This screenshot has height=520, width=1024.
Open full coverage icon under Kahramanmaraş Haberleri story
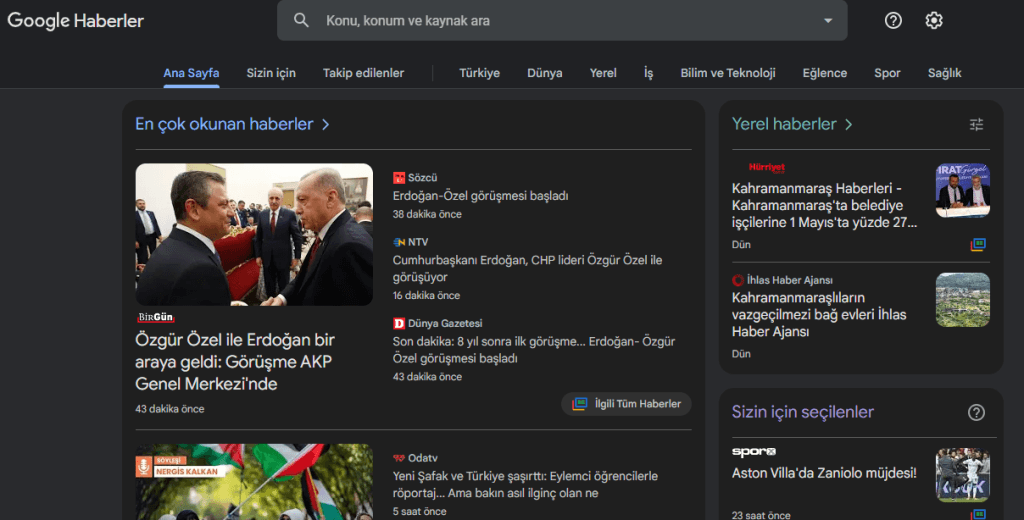point(978,244)
